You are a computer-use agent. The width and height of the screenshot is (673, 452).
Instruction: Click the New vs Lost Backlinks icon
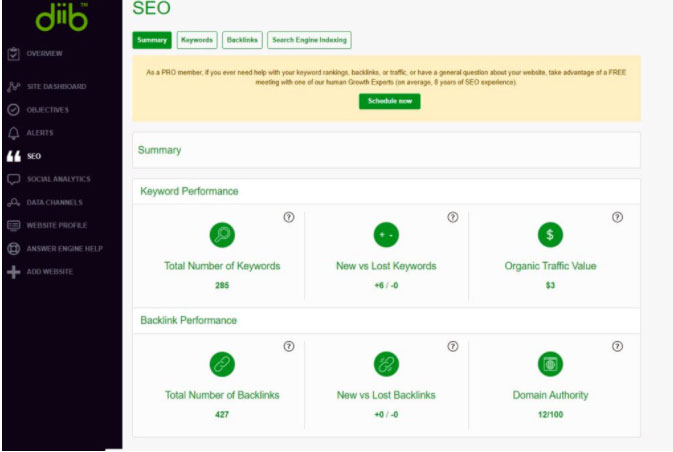(x=386, y=364)
